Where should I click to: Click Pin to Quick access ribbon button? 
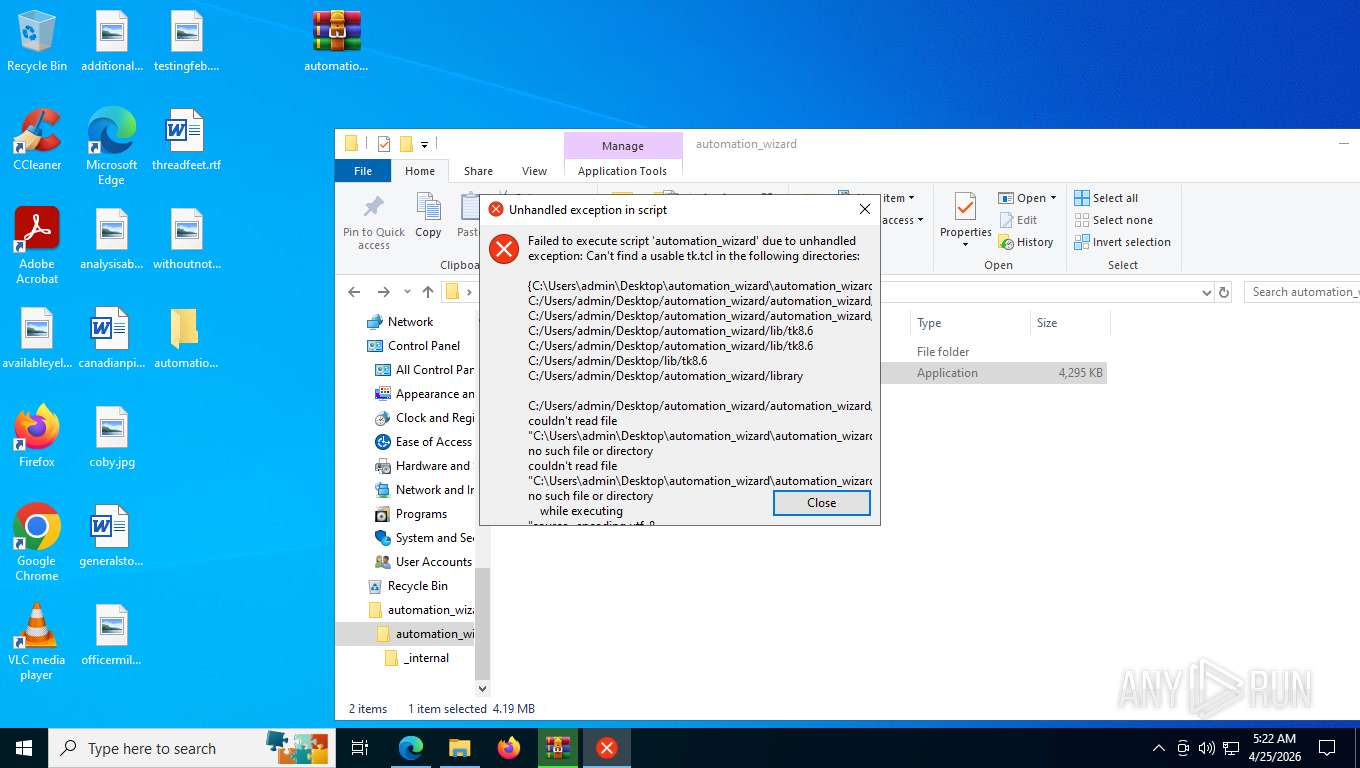[x=374, y=222]
